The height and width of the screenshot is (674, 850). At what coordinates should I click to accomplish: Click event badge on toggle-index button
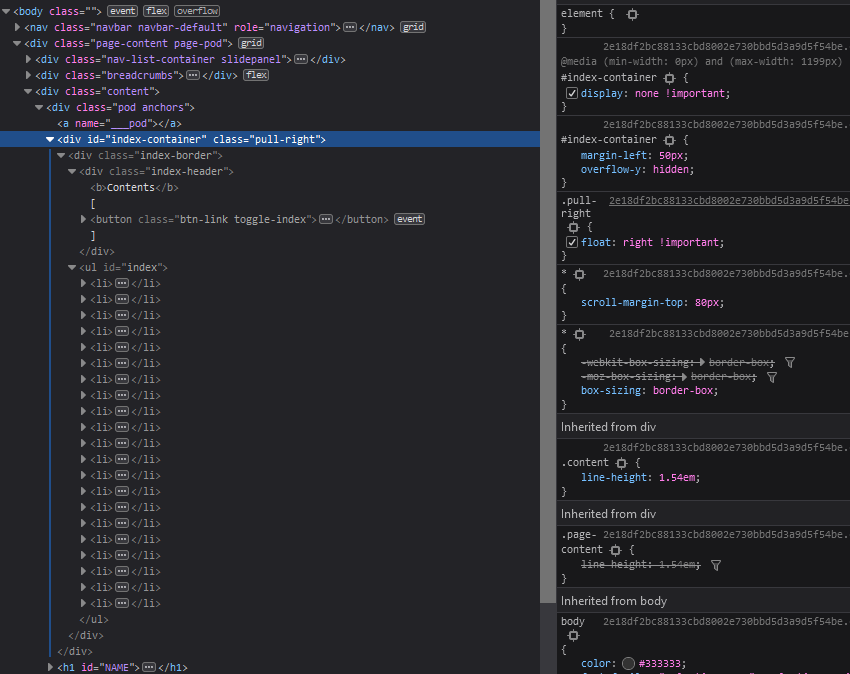click(409, 219)
